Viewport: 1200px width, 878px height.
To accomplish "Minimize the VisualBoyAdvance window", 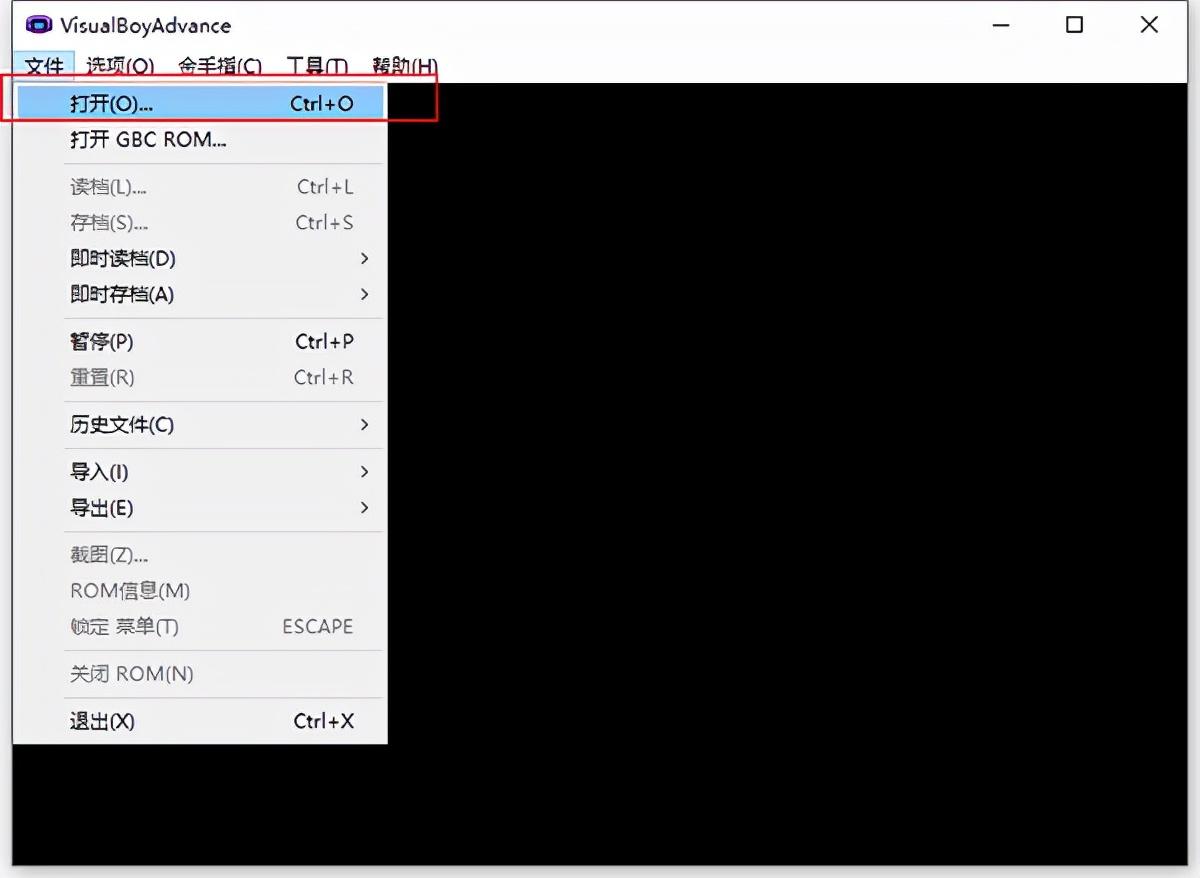I will pos(1000,25).
